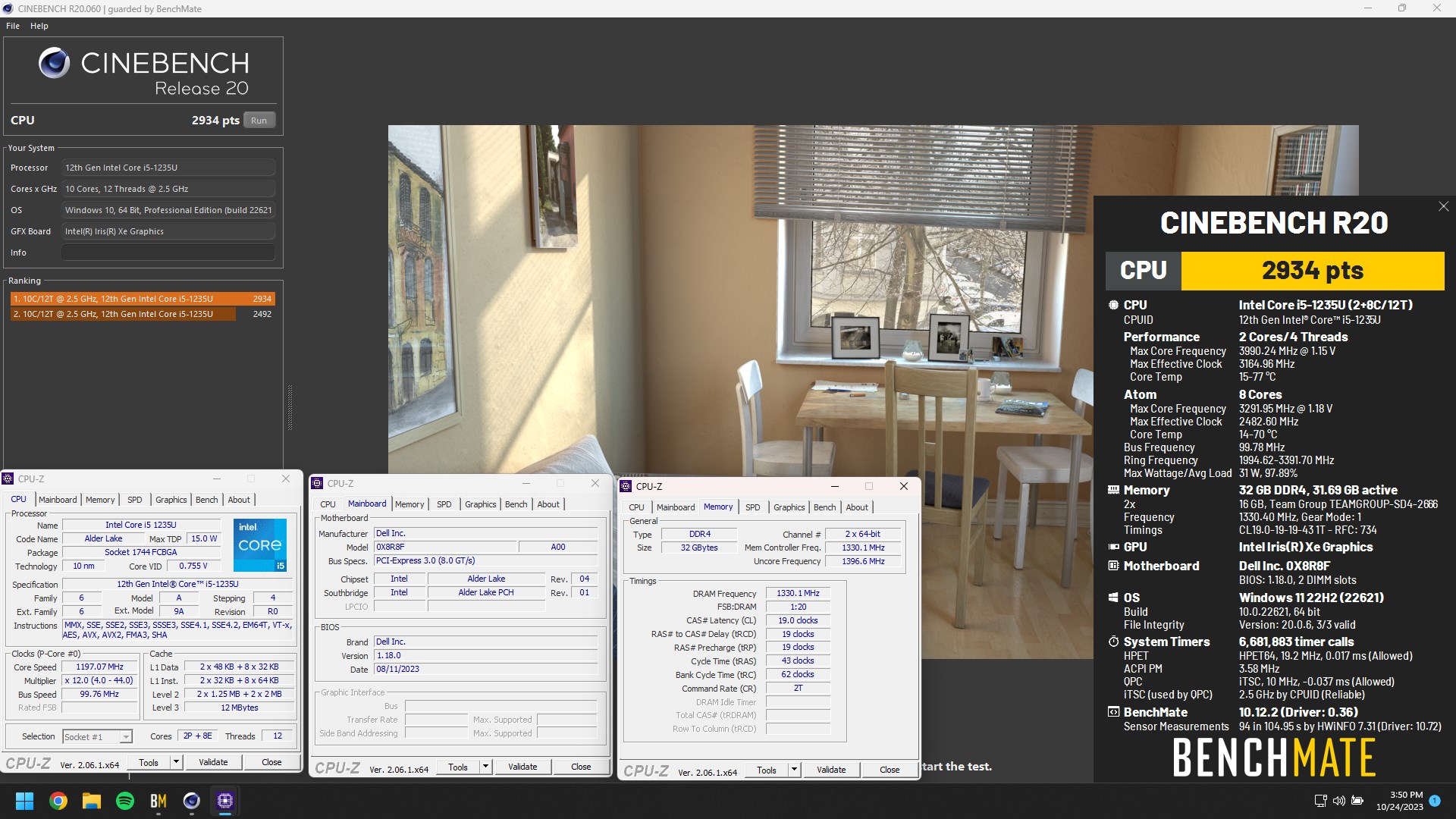Click the Cinebench logo sphere icon

[54, 63]
